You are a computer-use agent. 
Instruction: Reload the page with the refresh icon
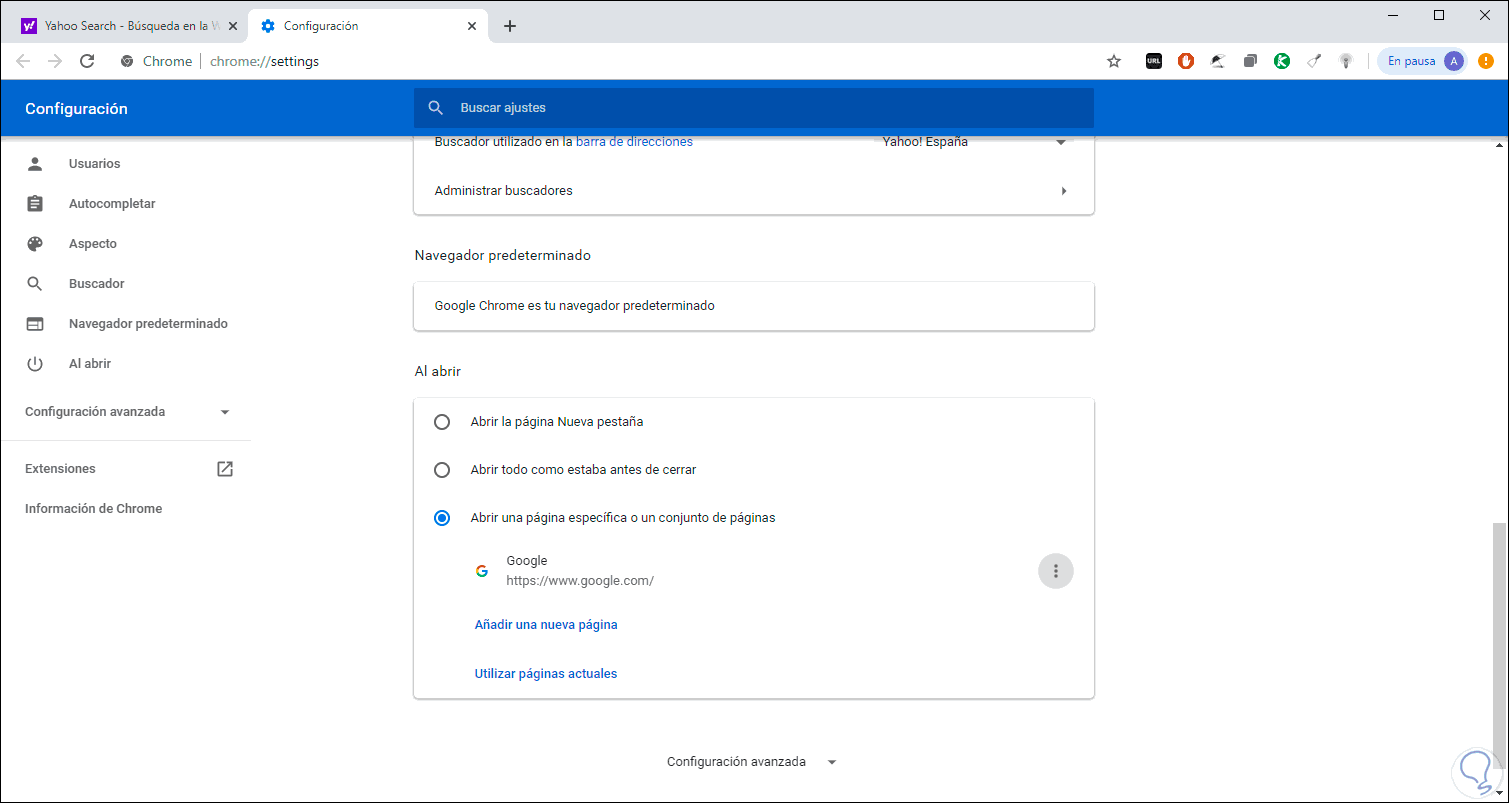tap(87, 61)
